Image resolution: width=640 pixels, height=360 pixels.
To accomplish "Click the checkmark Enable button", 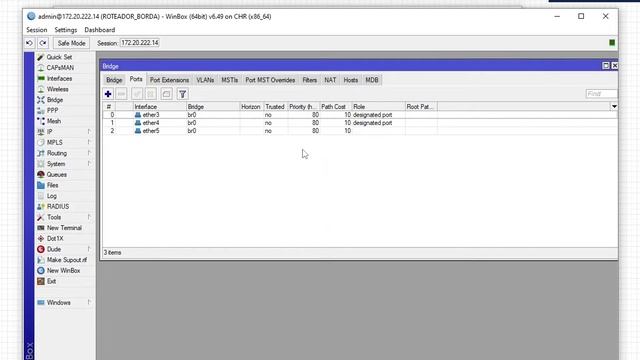I will 137,94.
